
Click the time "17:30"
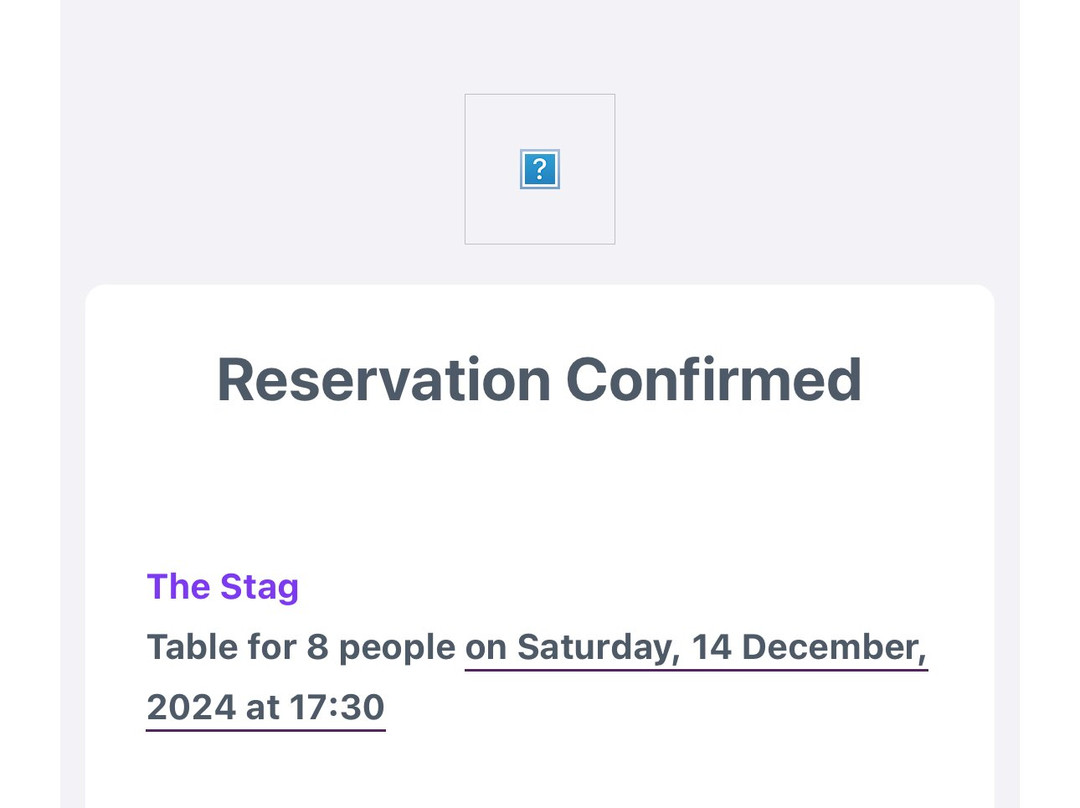pos(337,707)
